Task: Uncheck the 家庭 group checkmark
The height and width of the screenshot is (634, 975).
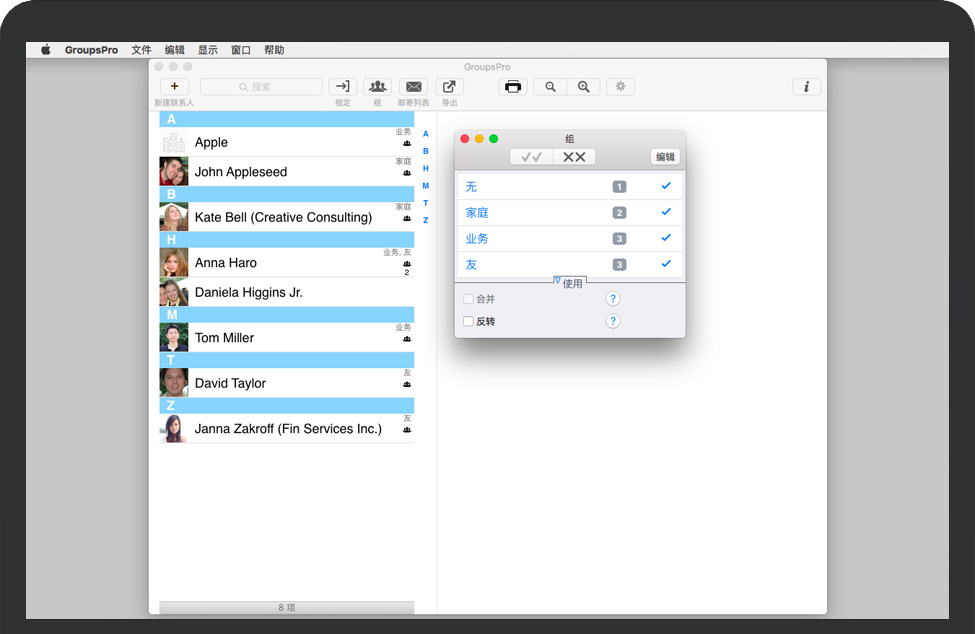Action: click(x=666, y=212)
